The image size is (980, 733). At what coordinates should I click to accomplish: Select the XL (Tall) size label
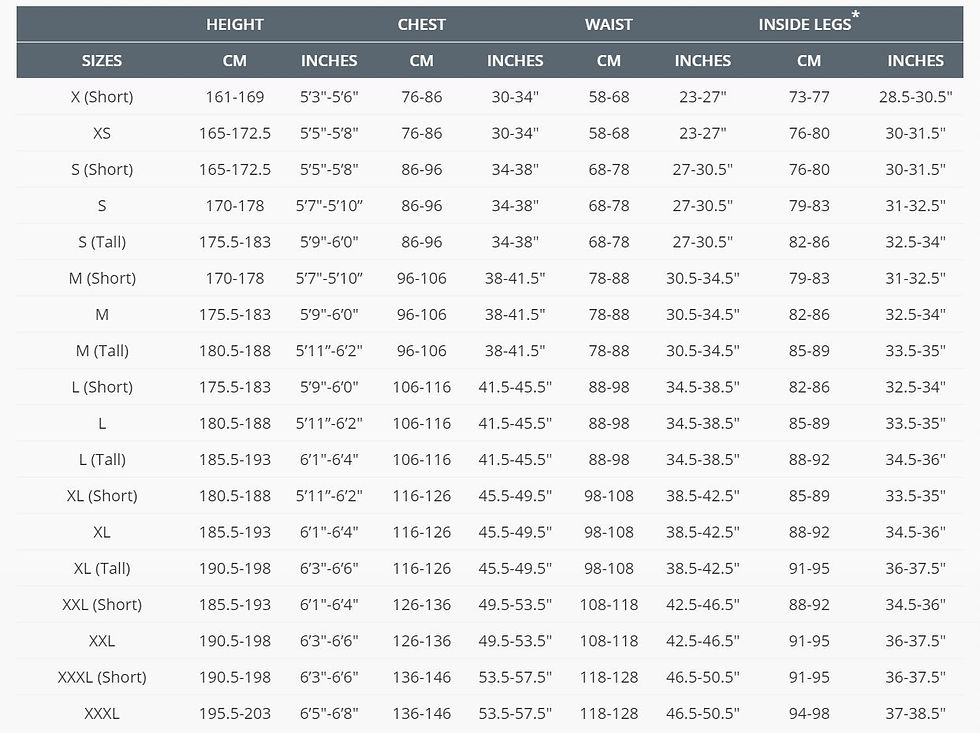(102, 568)
